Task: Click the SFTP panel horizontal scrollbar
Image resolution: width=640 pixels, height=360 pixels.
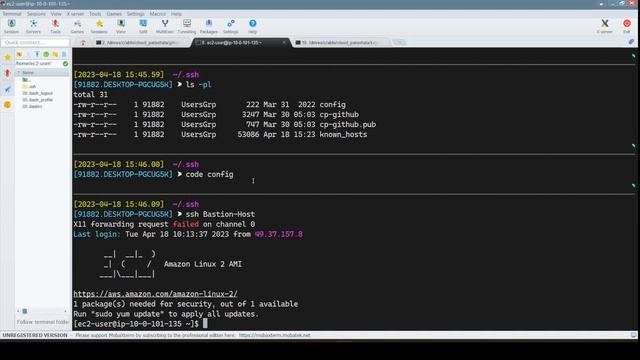Action: click(42, 311)
